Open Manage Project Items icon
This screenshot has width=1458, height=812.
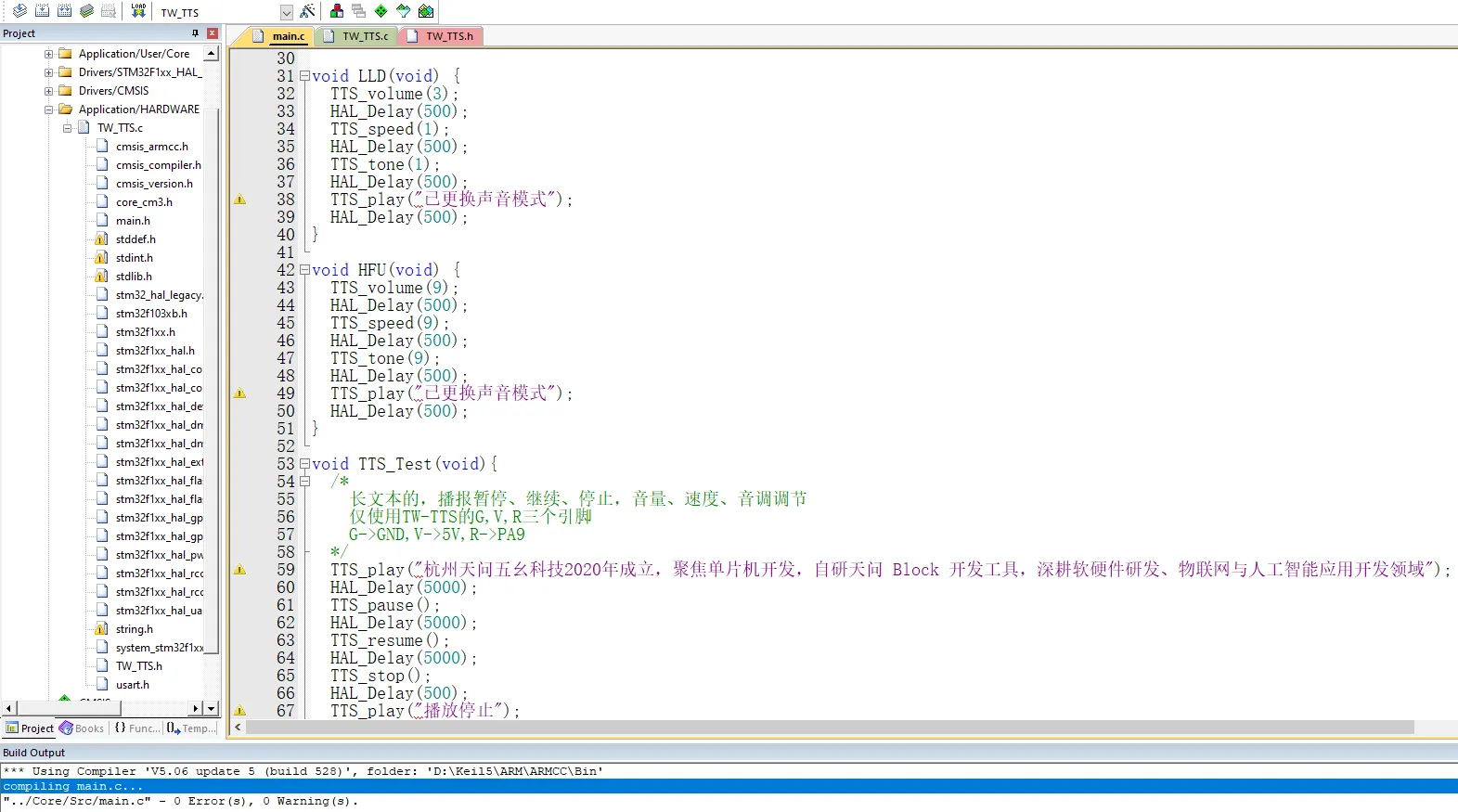pyautogui.click(x=337, y=11)
